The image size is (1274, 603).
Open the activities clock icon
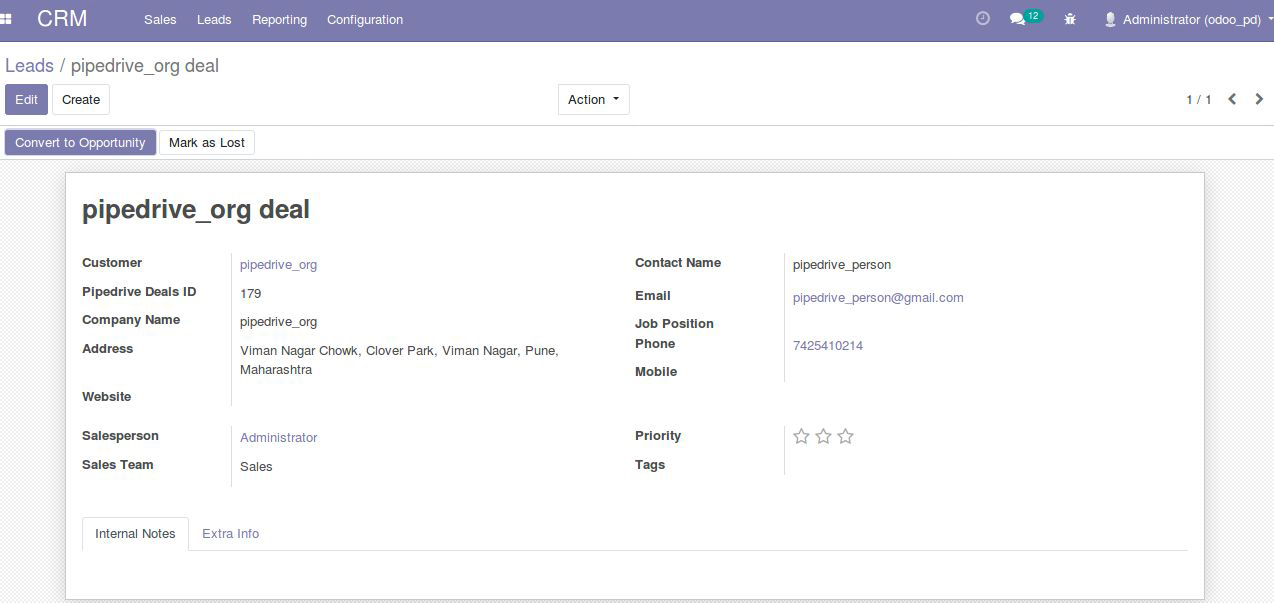pos(982,19)
